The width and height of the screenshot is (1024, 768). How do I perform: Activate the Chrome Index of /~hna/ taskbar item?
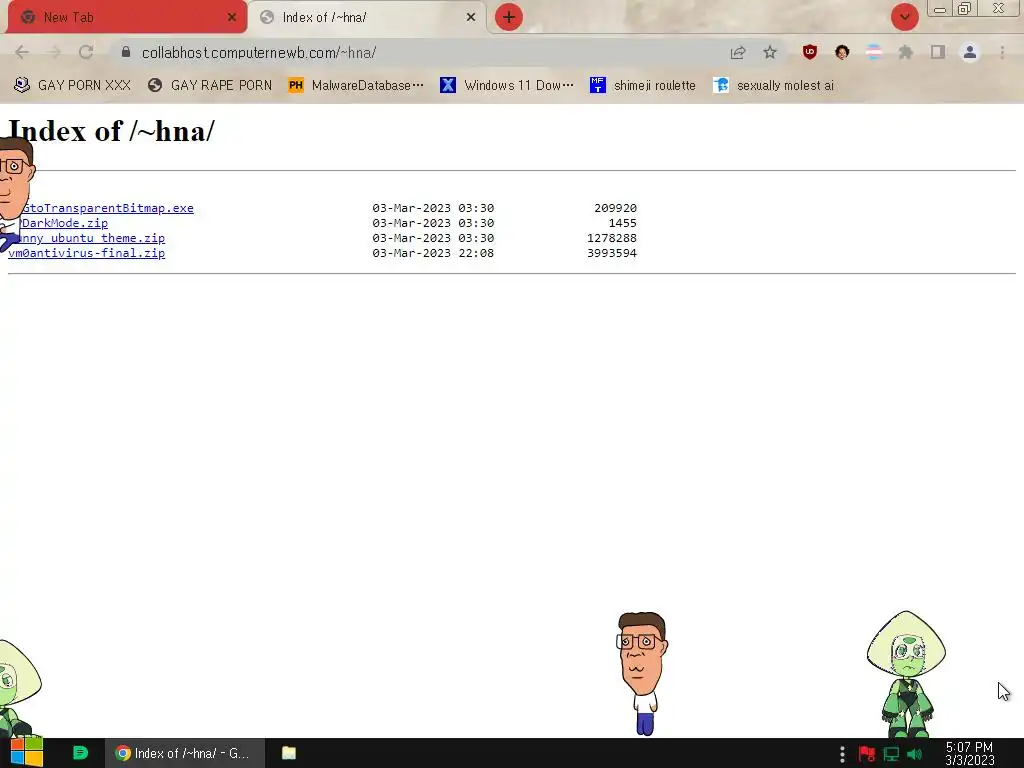point(185,753)
